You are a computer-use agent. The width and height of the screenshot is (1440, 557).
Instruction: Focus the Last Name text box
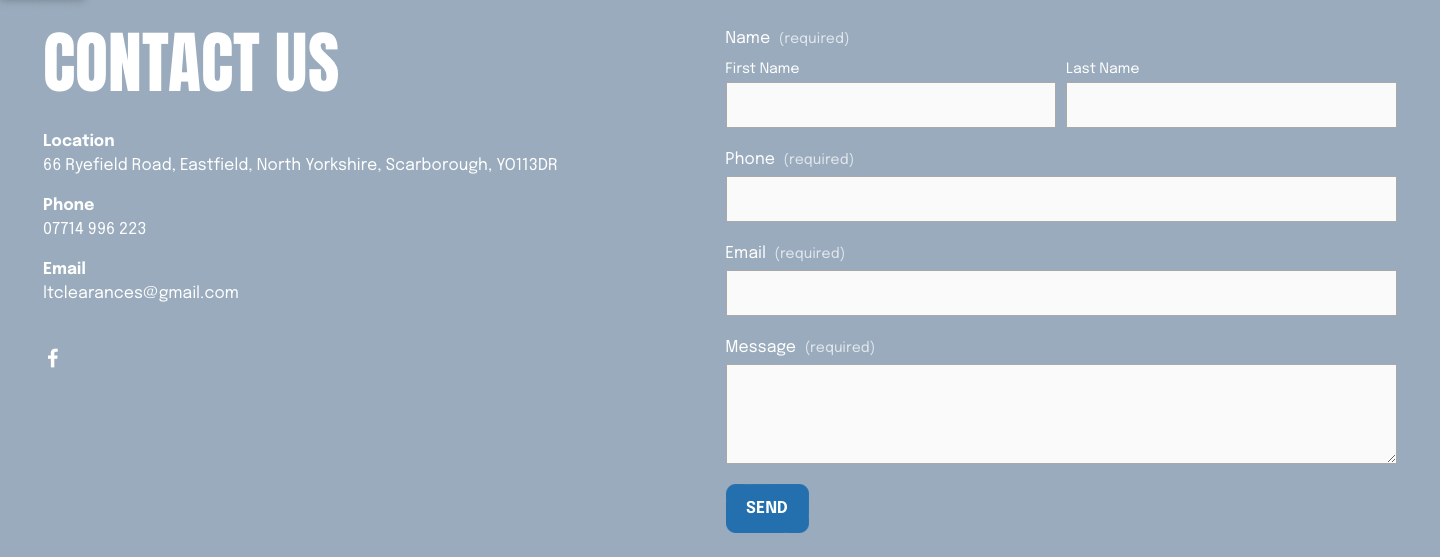click(1230, 105)
